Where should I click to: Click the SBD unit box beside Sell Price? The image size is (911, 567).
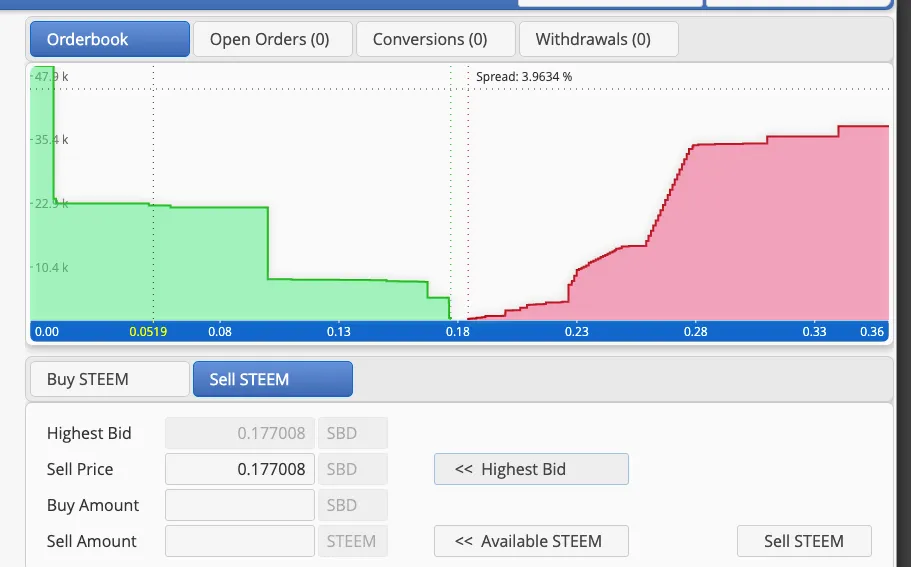(353, 469)
